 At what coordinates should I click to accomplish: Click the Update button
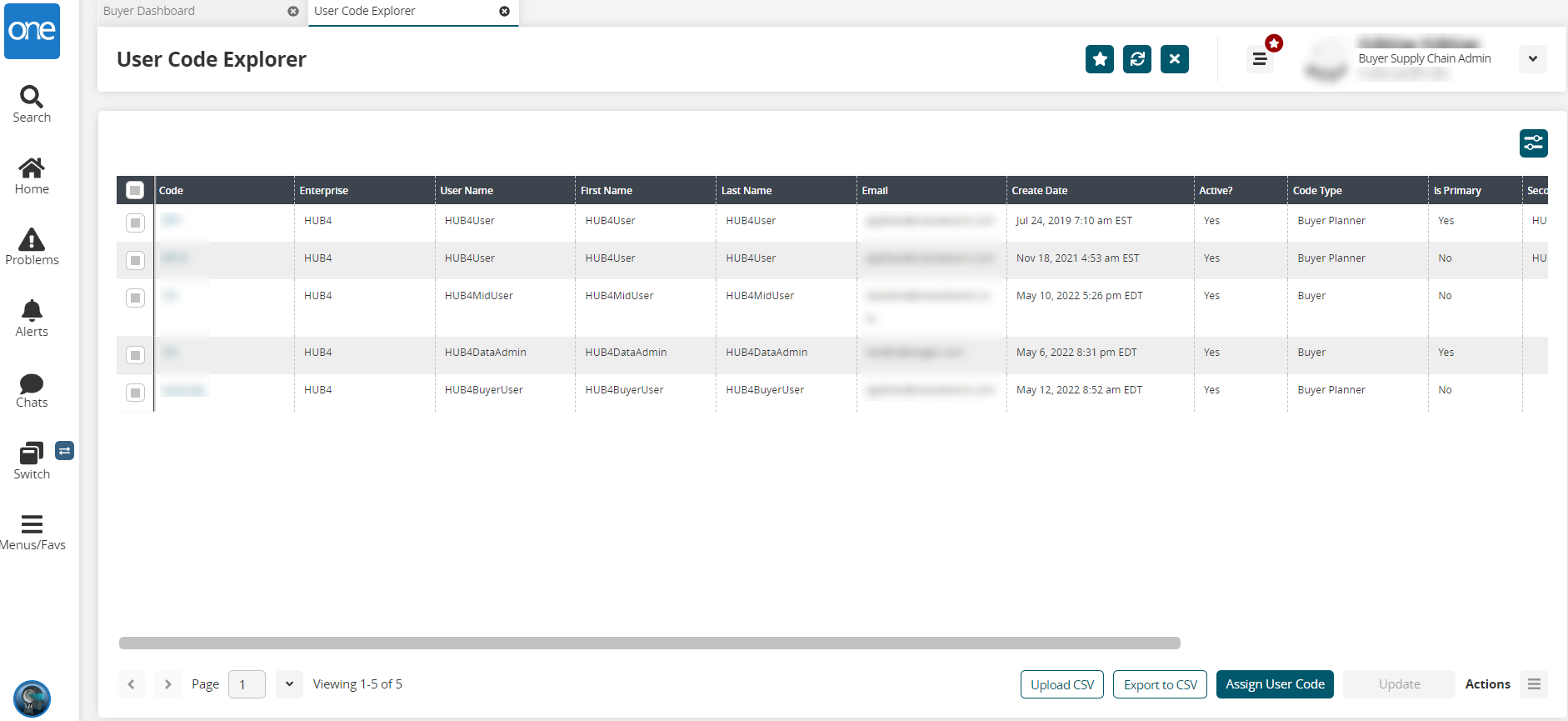(1399, 684)
